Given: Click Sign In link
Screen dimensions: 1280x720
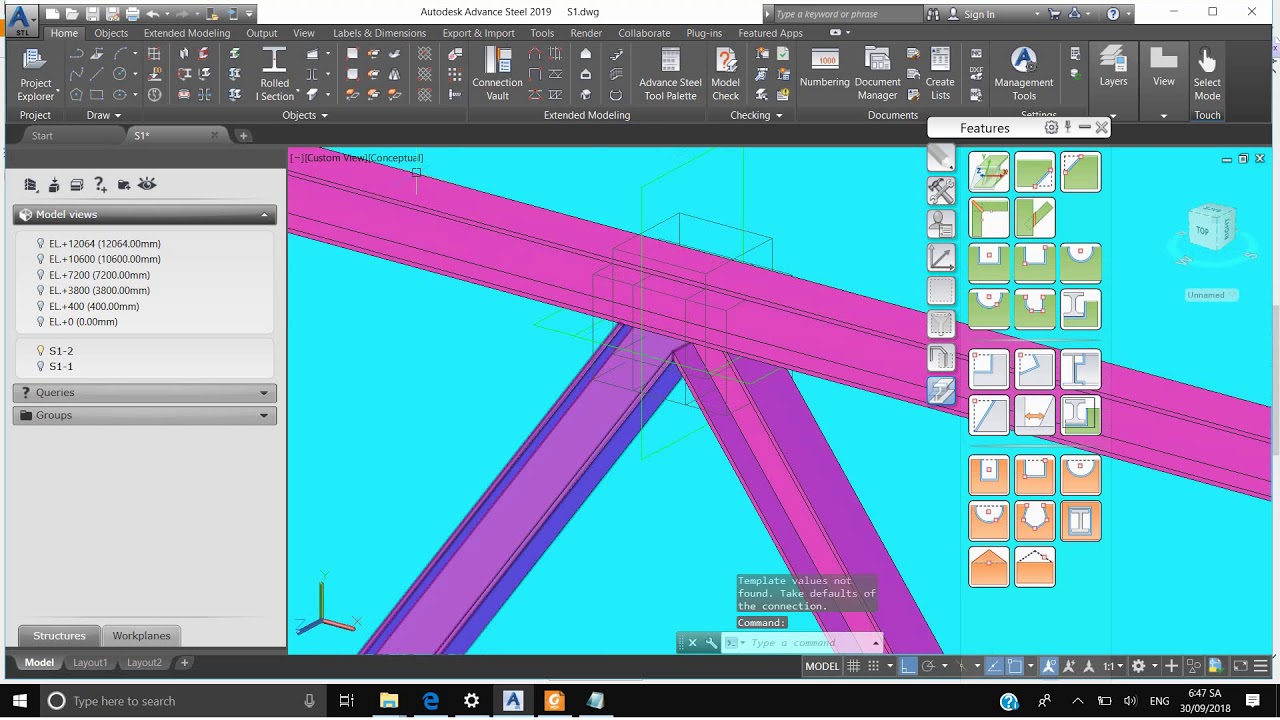Looking at the screenshot, I should coord(979,14).
